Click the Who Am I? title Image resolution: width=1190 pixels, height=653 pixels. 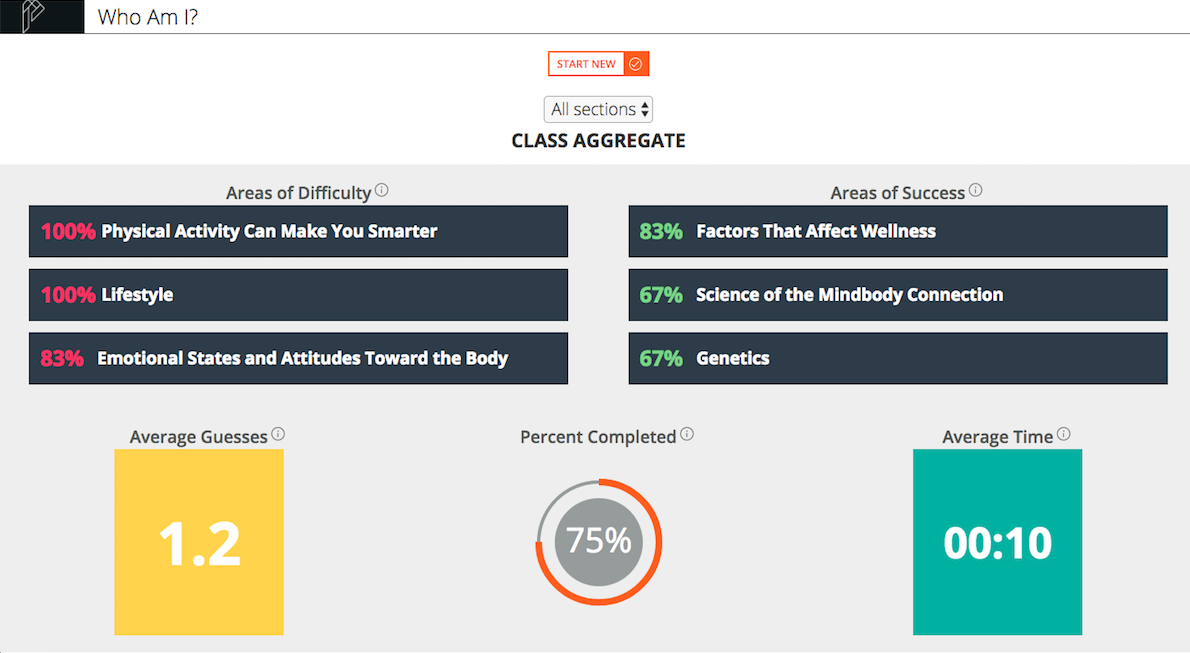[x=148, y=17]
